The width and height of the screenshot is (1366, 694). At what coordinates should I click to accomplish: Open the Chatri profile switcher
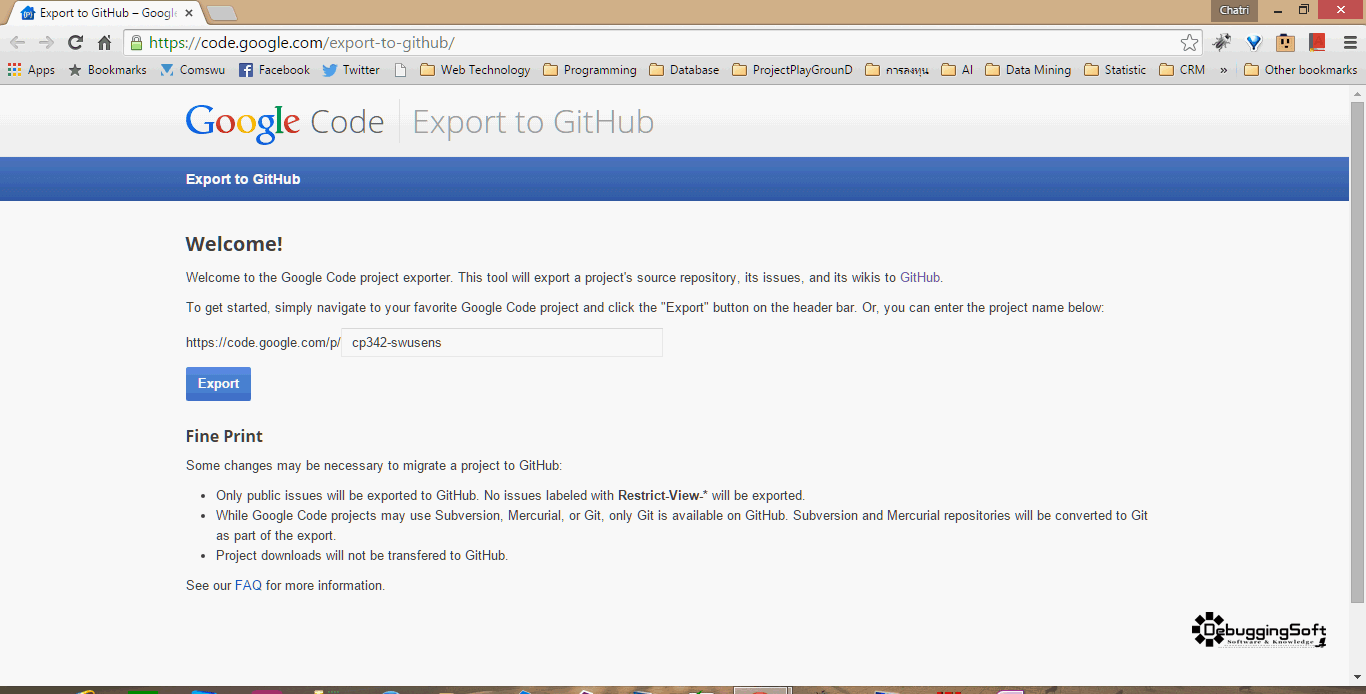1235,10
